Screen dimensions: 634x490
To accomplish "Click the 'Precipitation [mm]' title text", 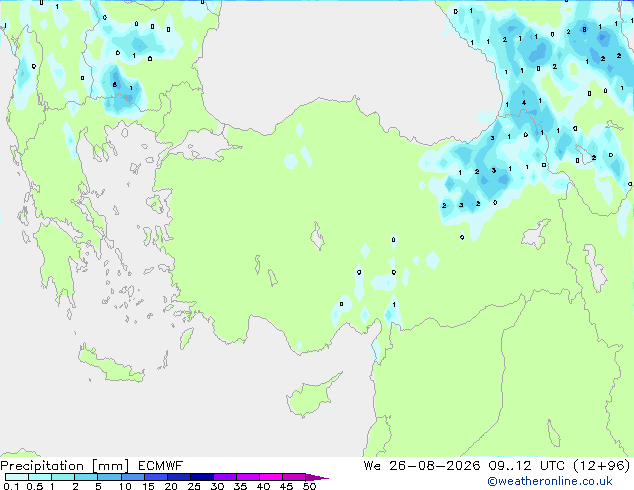I will (64, 466).
